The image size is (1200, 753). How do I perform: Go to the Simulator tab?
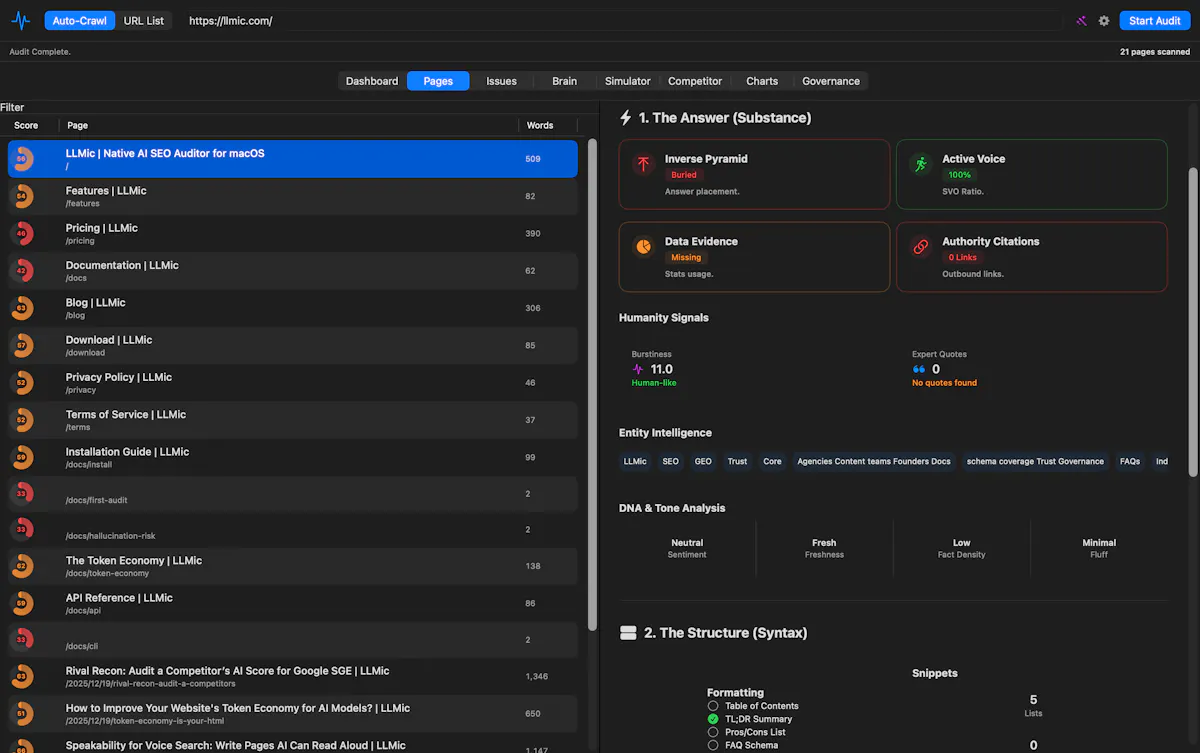point(628,81)
